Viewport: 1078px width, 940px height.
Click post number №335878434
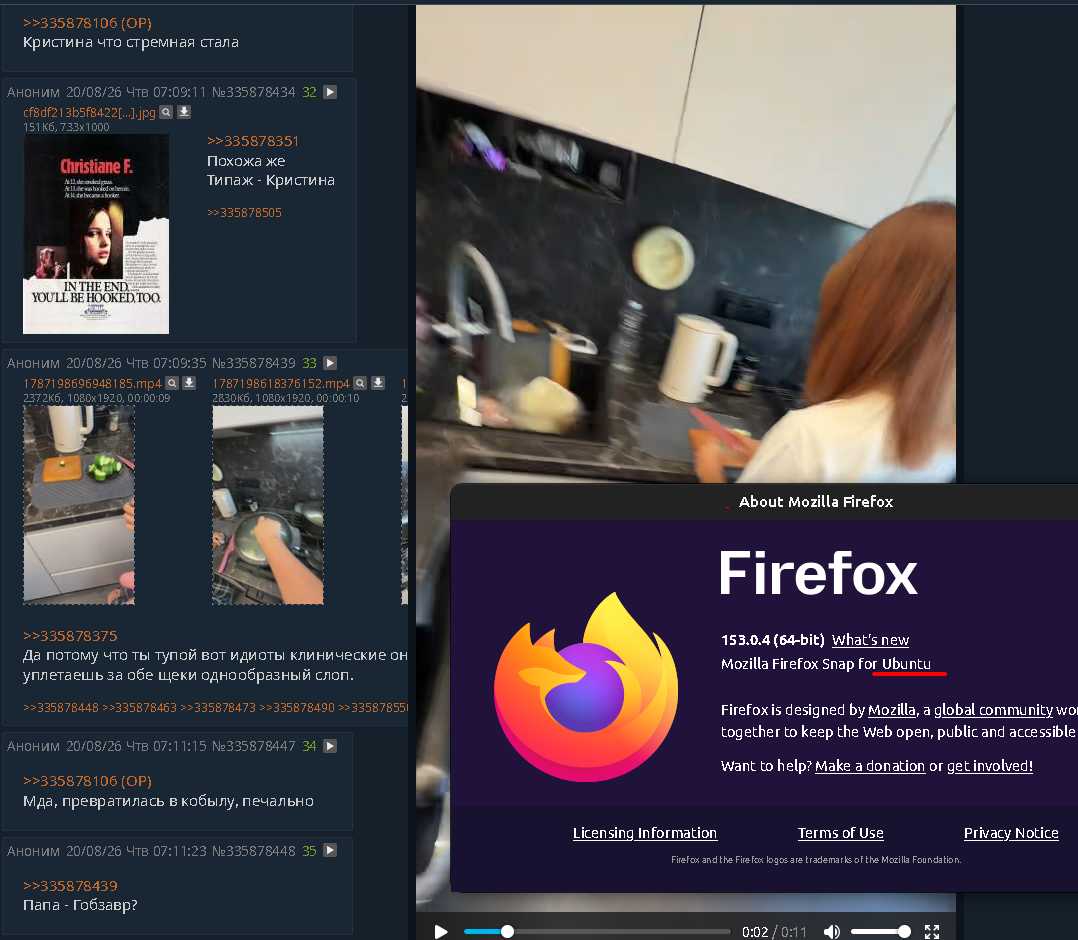coord(253,92)
